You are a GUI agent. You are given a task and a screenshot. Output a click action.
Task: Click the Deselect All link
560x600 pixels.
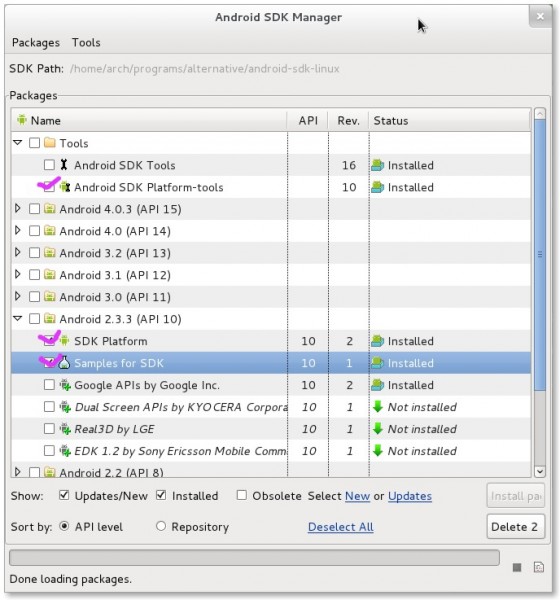[341, 527]
